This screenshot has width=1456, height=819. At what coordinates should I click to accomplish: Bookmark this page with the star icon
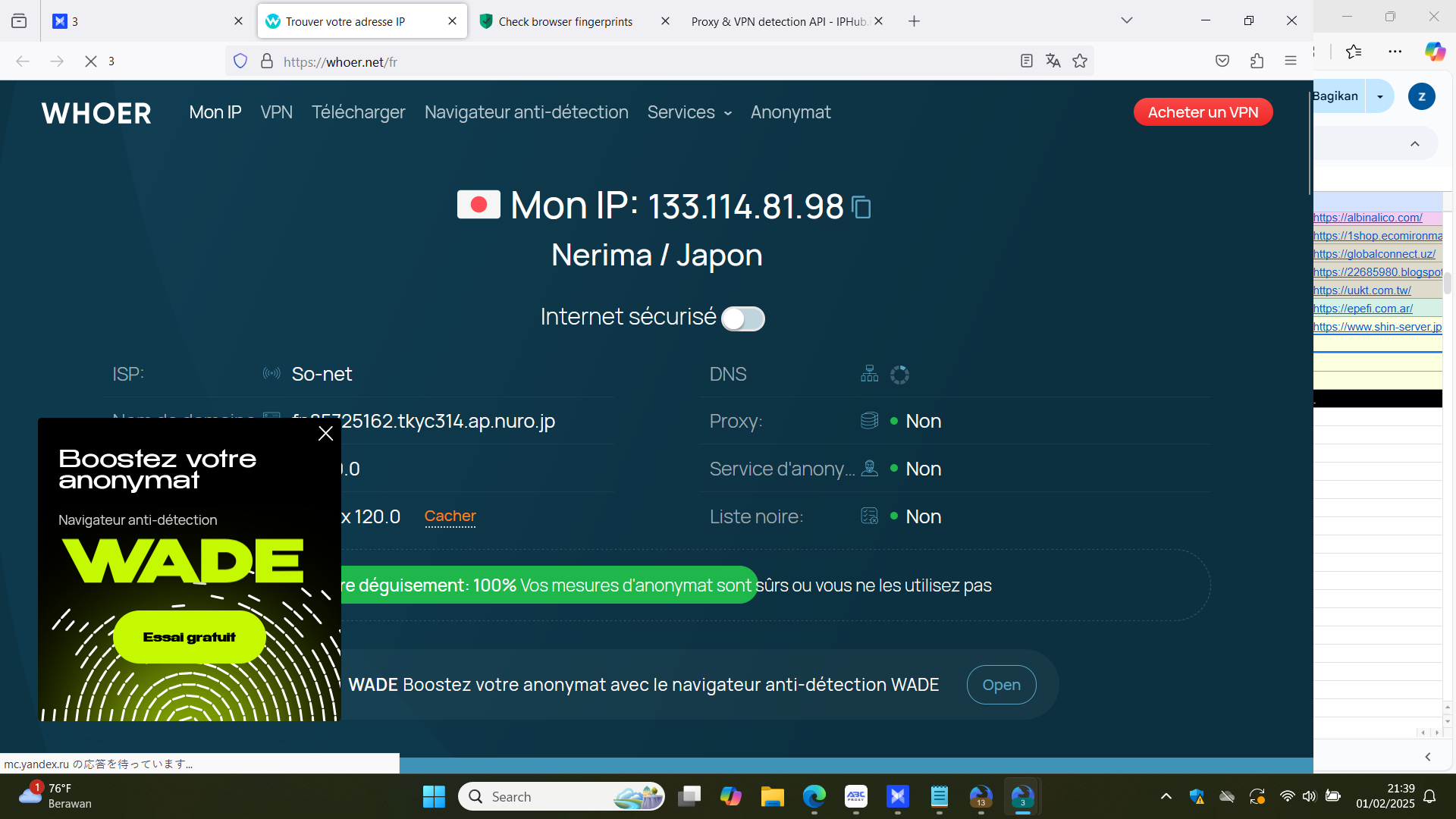click(x=1080, y=61)
